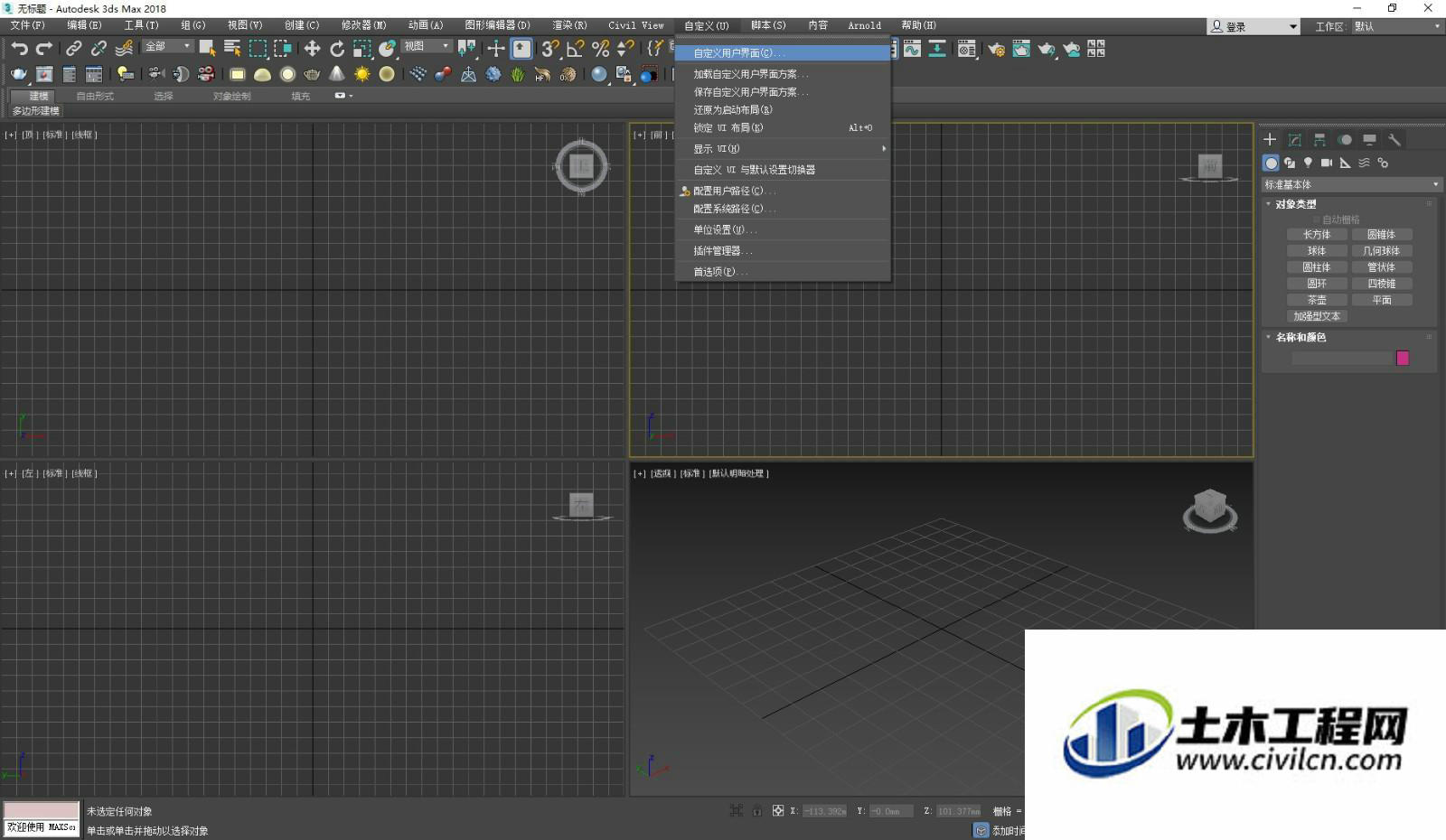Open the Display panel tab
This screenshot has height=840, width=1446.
[1369, 139]
